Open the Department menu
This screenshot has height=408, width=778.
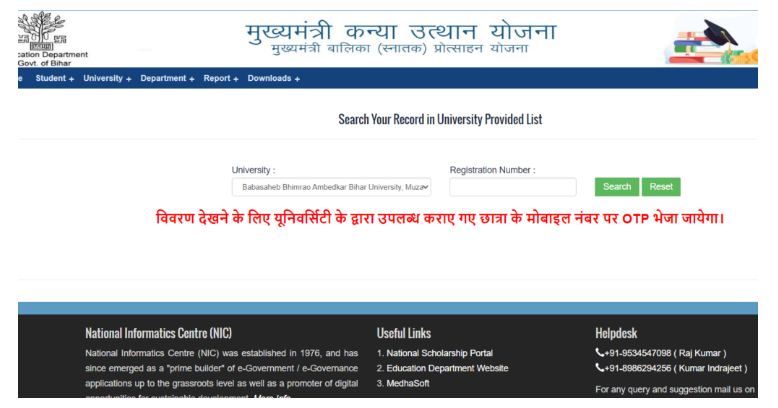coord(167,78)
